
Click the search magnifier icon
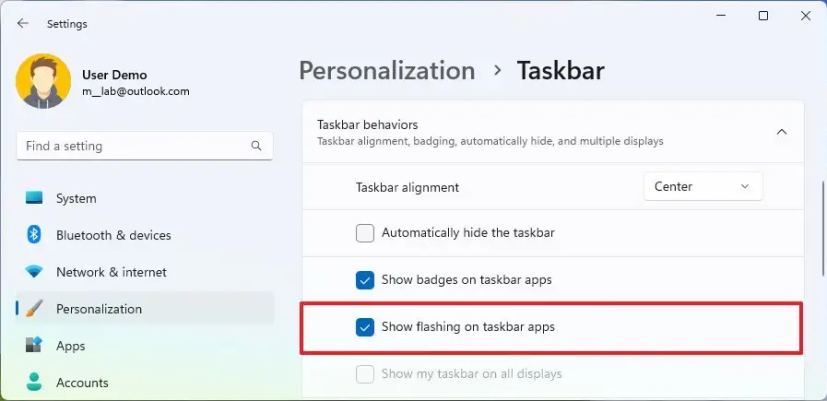(256, 146)
